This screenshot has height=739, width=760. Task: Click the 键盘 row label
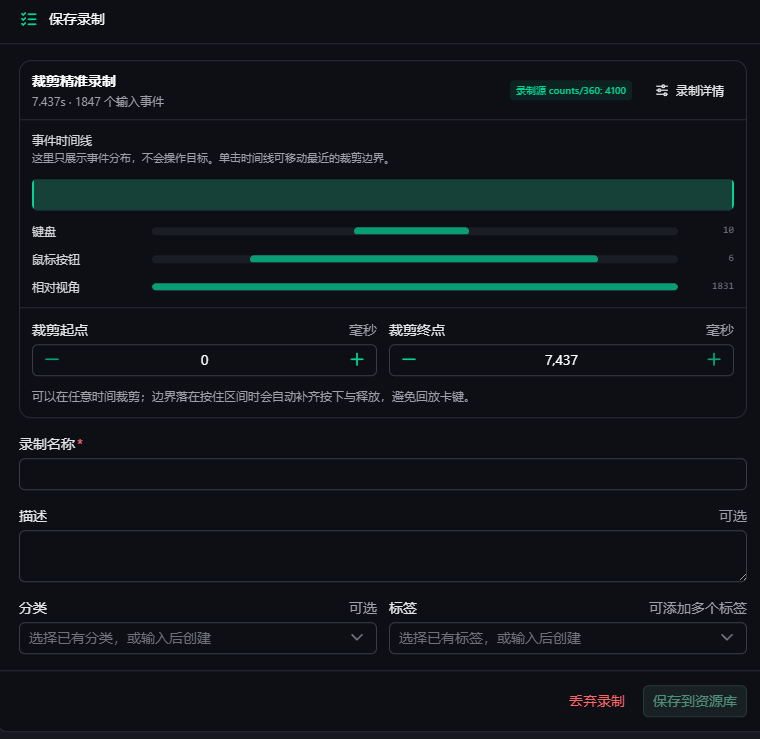click(x=44, y=232)
